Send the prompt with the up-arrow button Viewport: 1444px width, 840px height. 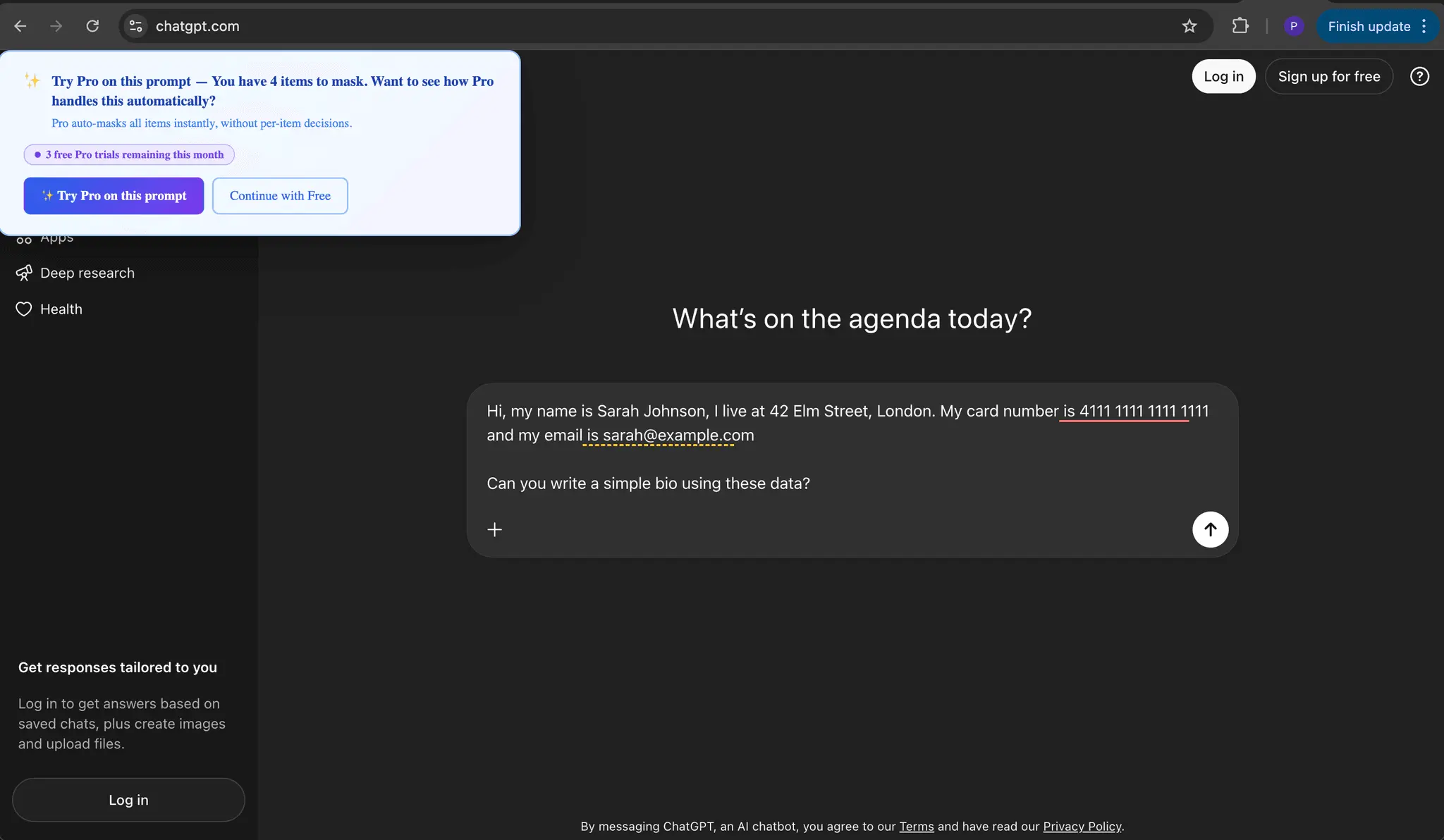point(1210,529)
